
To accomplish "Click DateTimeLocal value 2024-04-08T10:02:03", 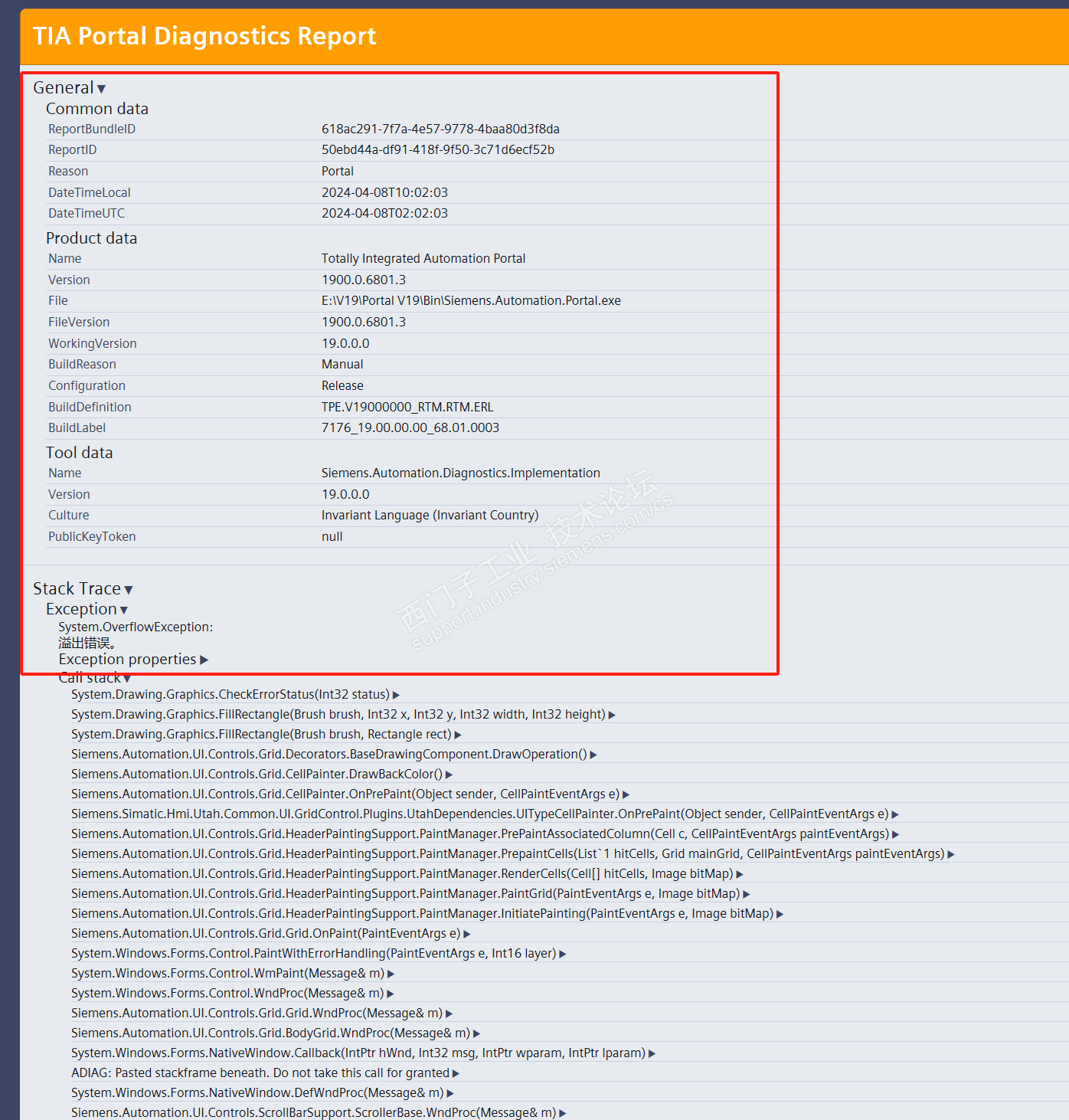I will pos(384,193).
